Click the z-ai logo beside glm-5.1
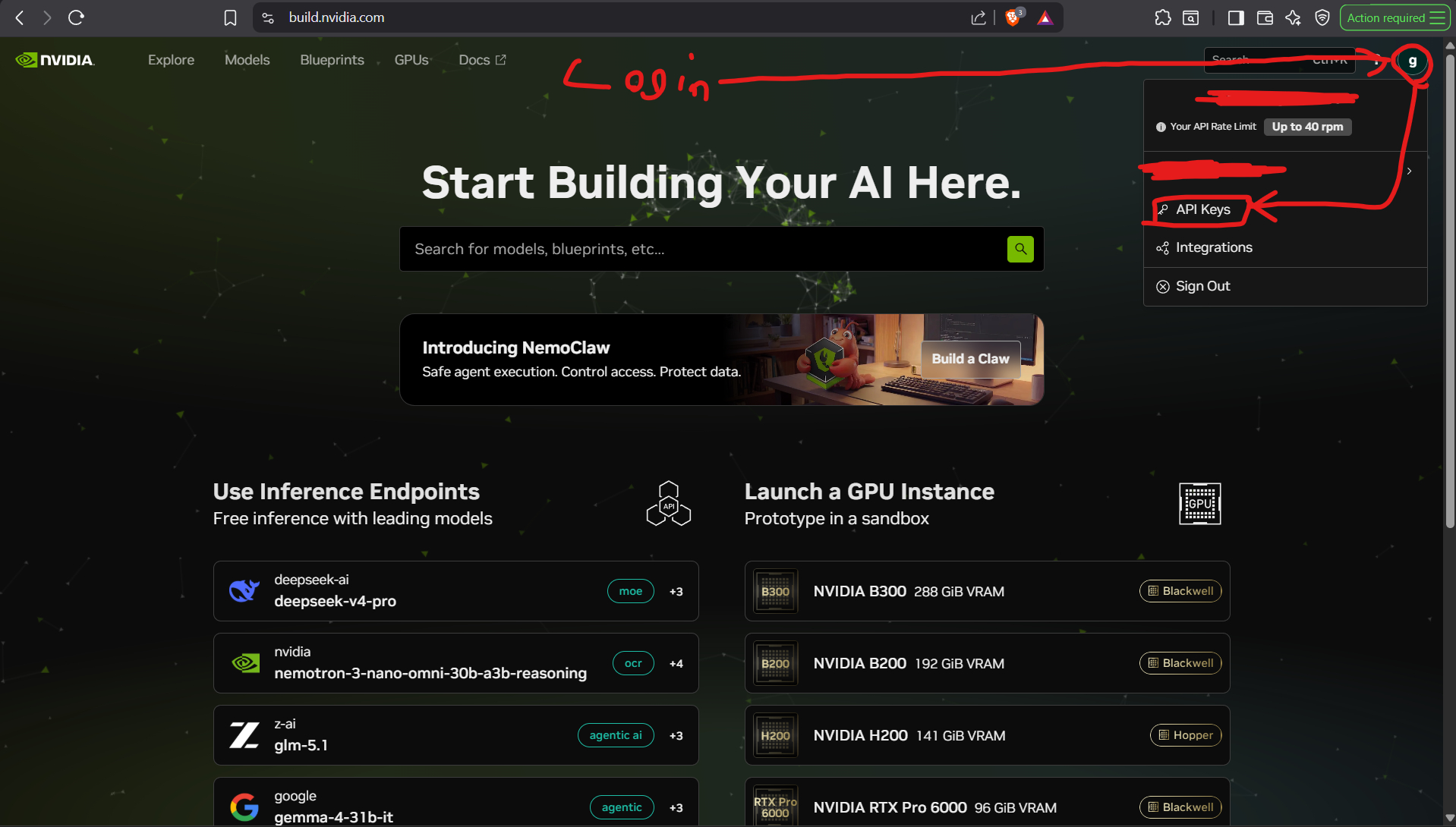1456x827 pixels. [x=244, y=735]
